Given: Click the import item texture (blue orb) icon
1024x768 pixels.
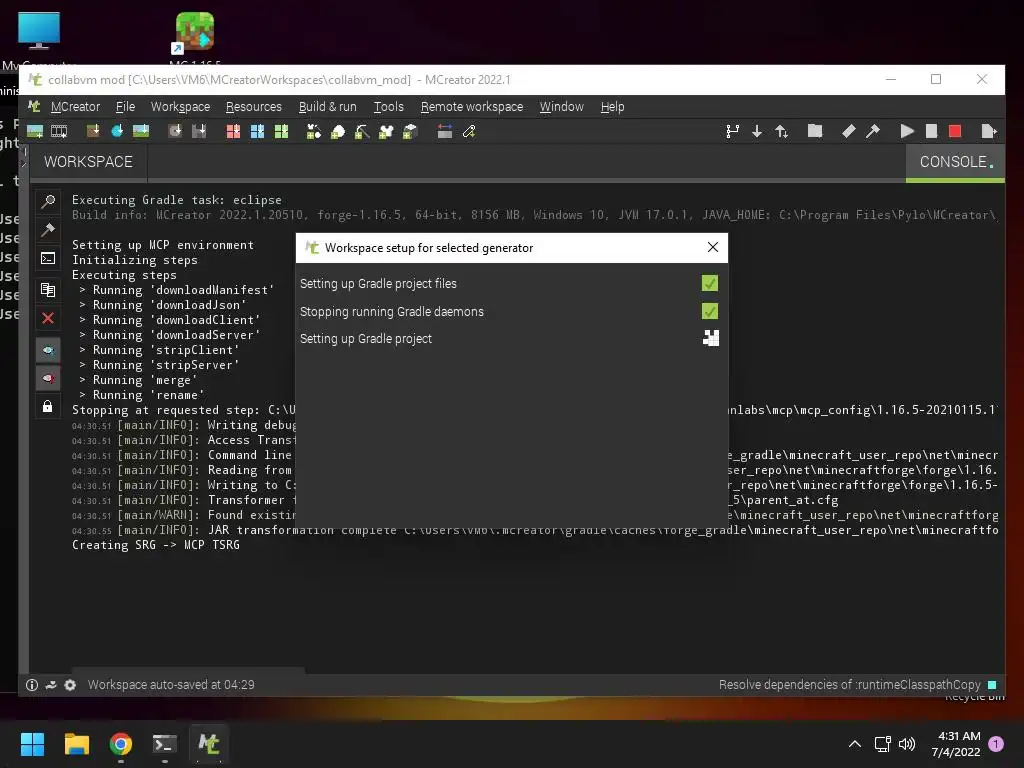Looking at the screenshot, I should [x=117, y=131].
